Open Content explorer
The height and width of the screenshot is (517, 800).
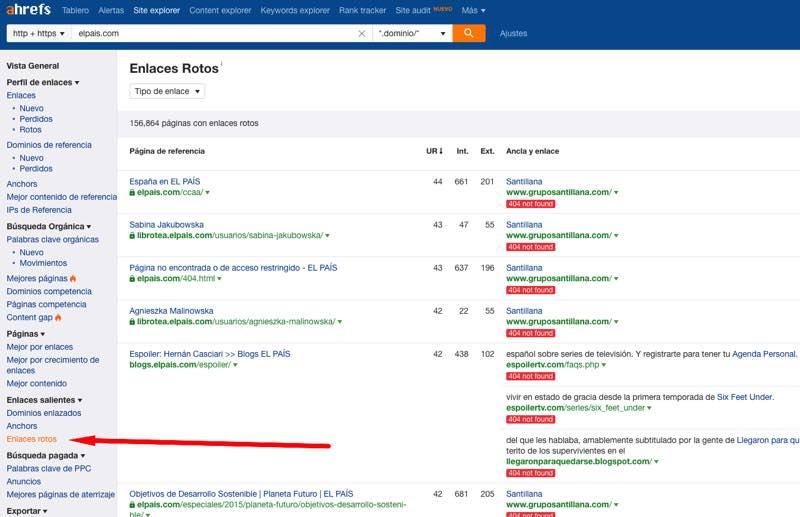(x=220, y=10)
